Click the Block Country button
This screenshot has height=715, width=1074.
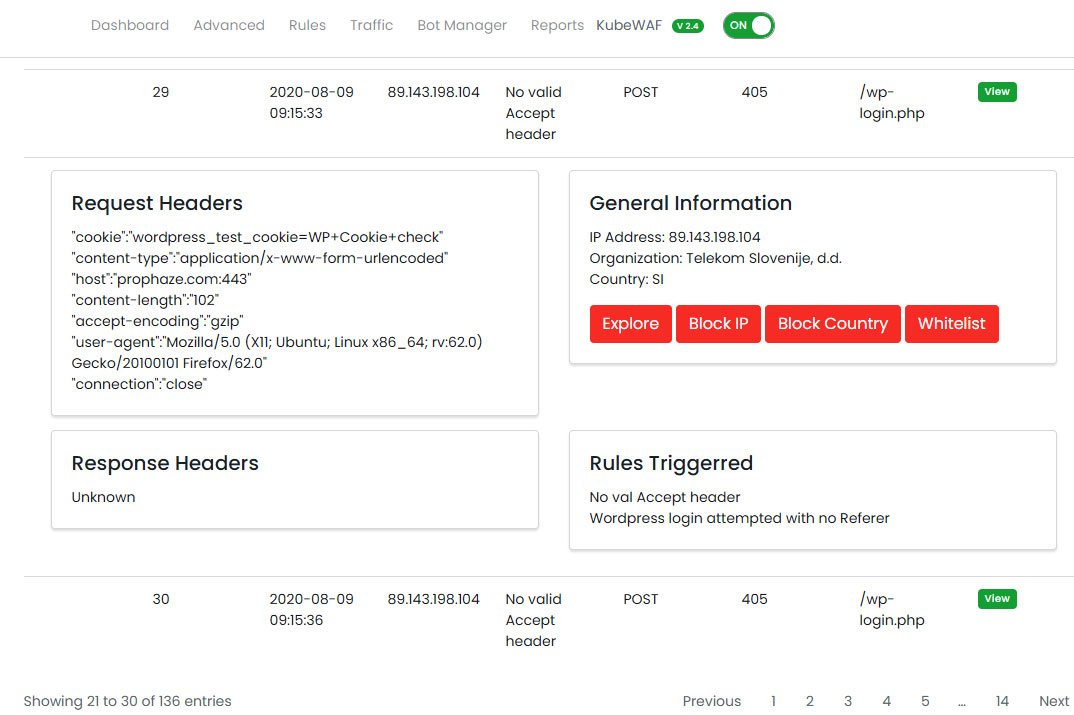pyautogui.click(x=832, y=324)
